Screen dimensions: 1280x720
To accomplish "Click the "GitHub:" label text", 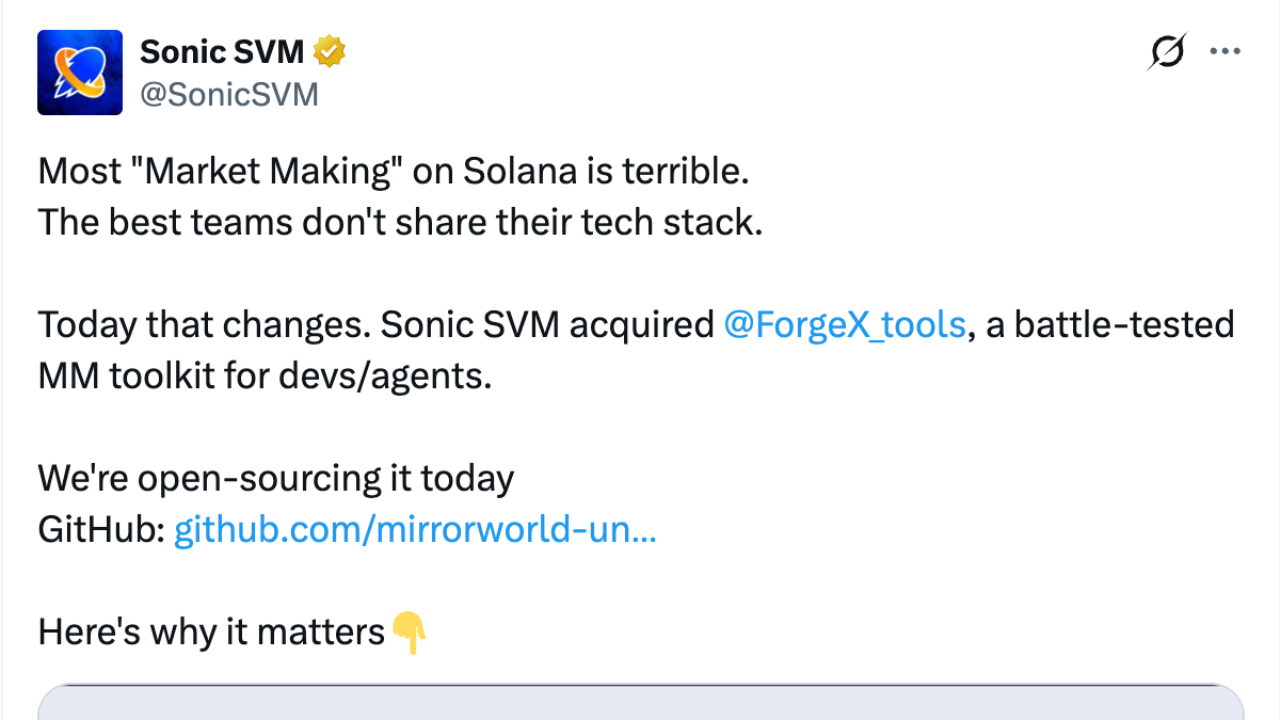I will pos(101,530).
